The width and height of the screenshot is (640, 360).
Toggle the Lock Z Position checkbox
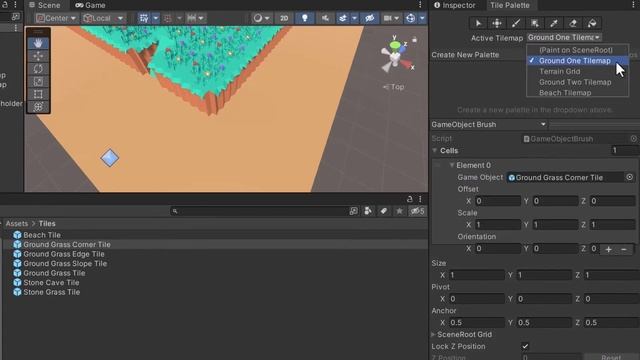[x=525, y=346]
